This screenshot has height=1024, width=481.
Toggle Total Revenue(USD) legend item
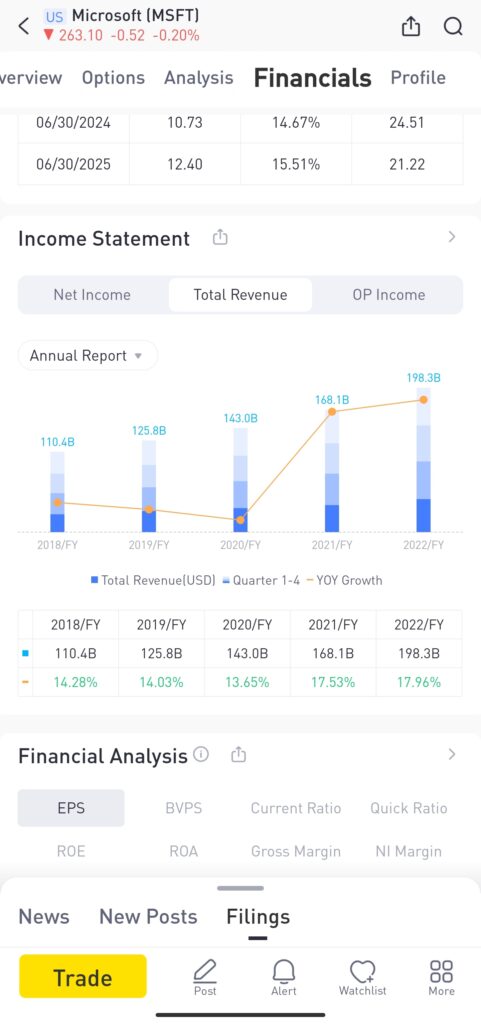[153, 580]
